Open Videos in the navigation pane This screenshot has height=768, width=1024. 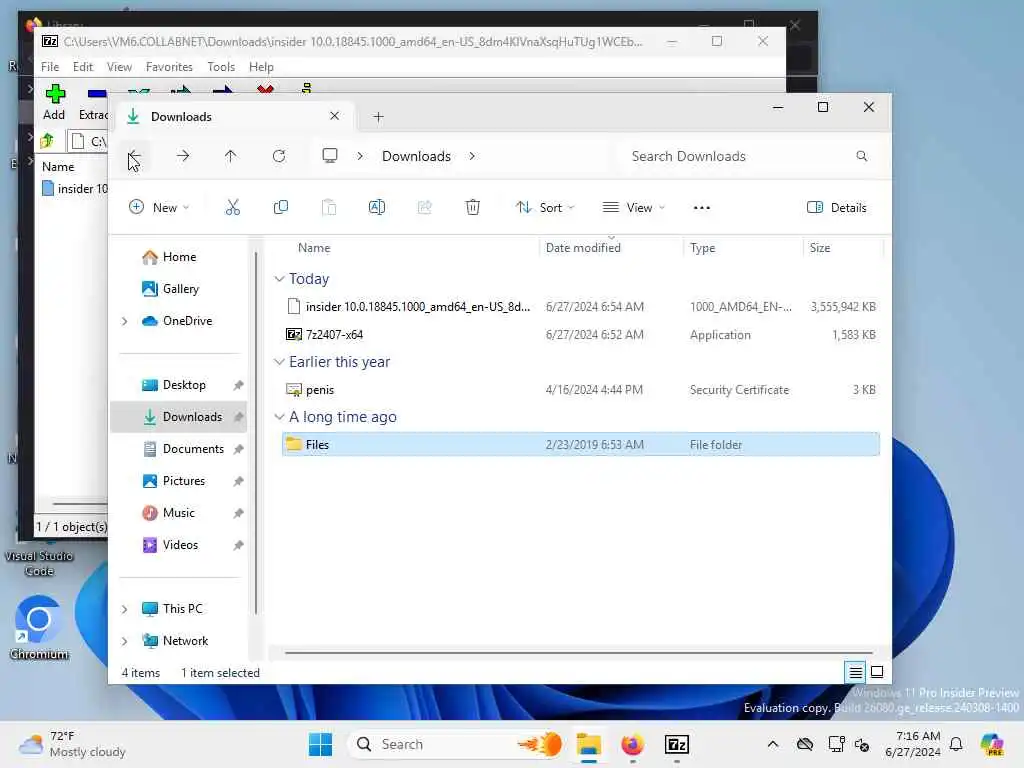tap(180, 545)
